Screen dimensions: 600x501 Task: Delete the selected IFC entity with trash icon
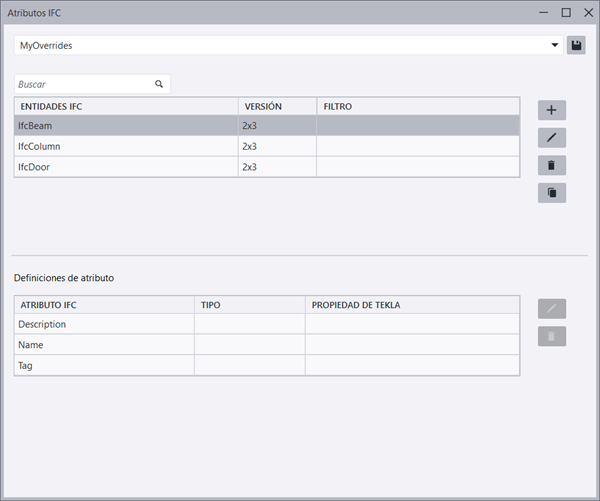pos(551,165)
